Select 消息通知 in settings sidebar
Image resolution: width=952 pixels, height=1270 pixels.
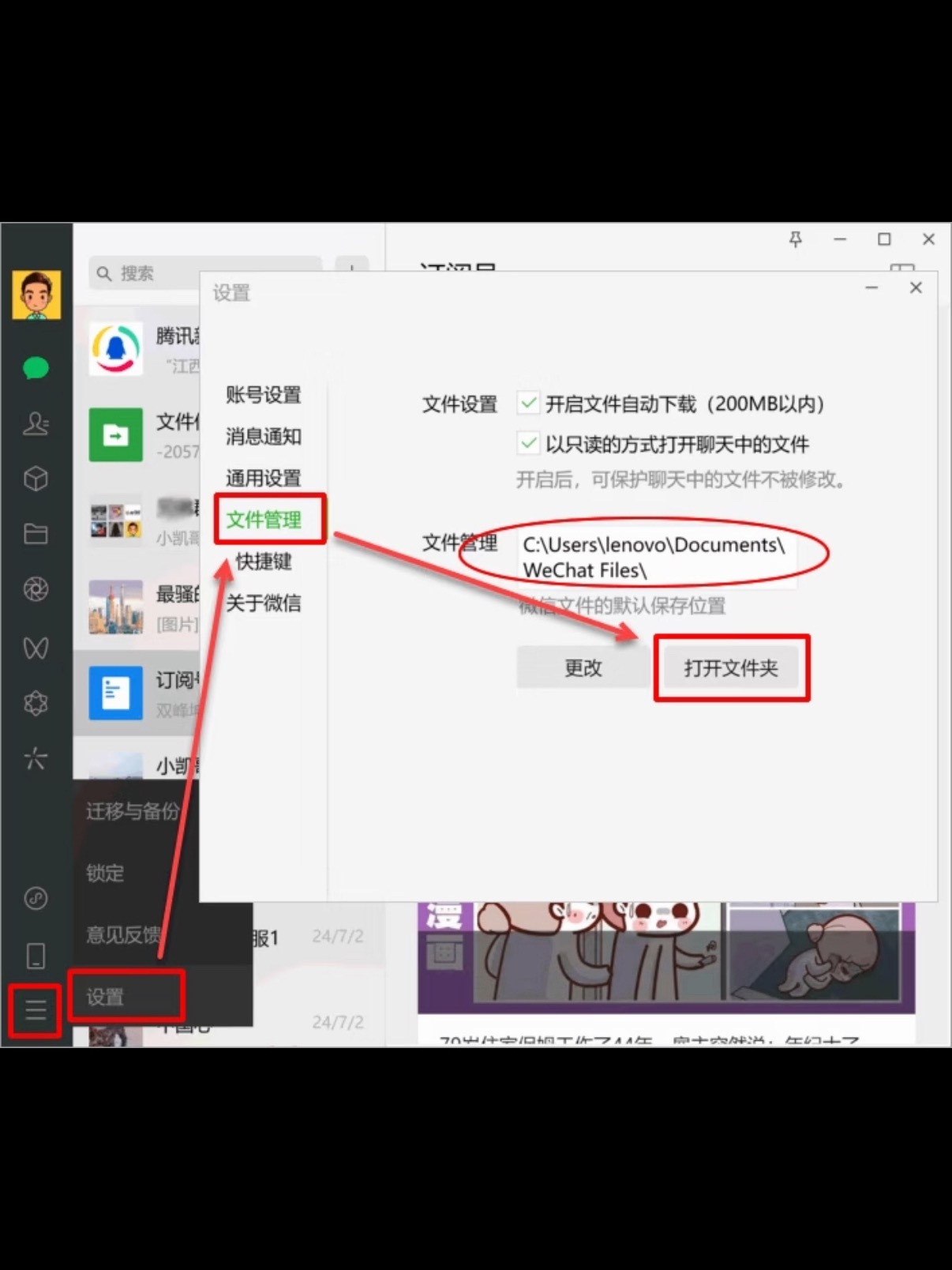point(264,436)
